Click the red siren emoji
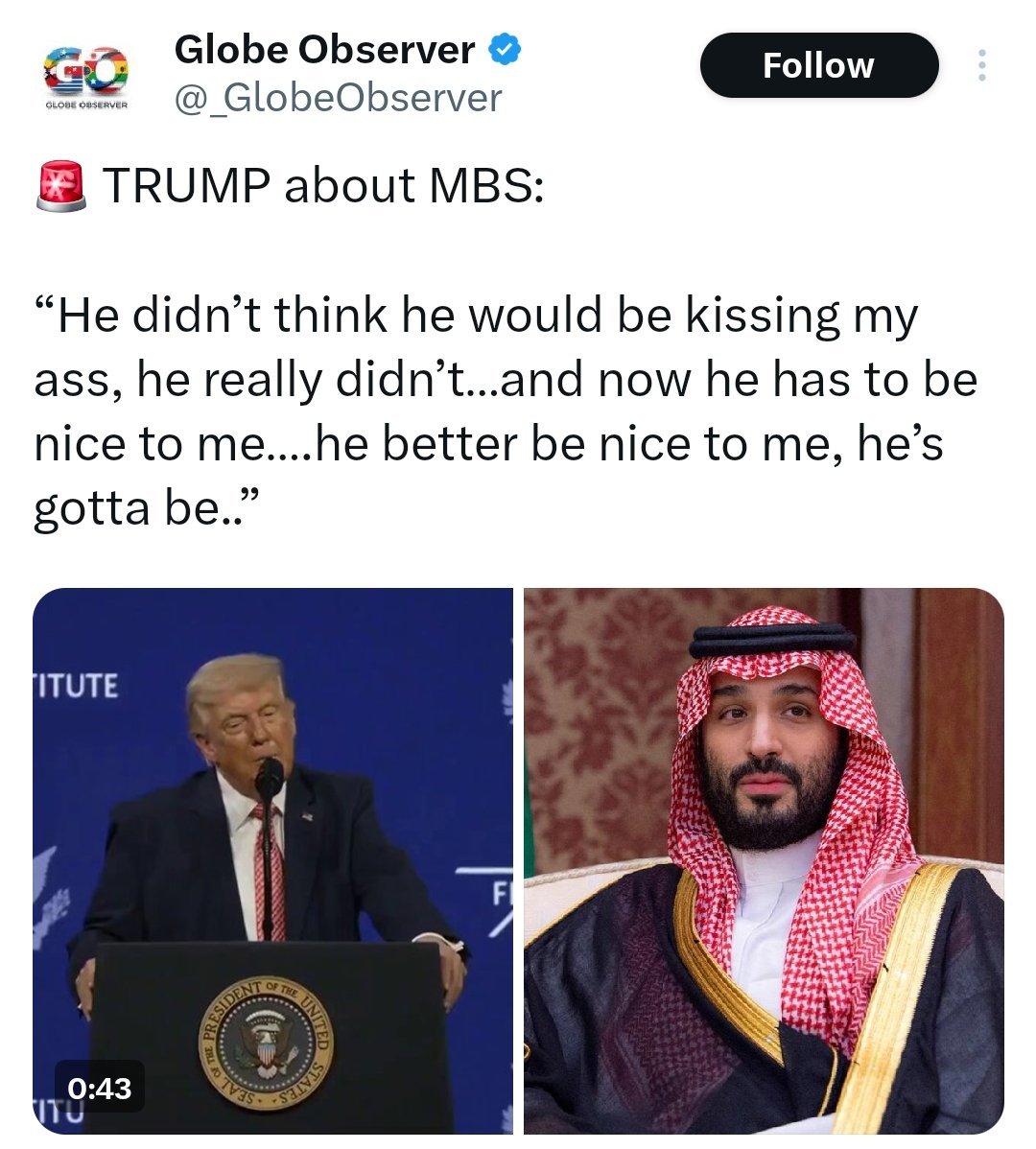Viewport: 1036px width, 1149px height. (x=60, y=186)
